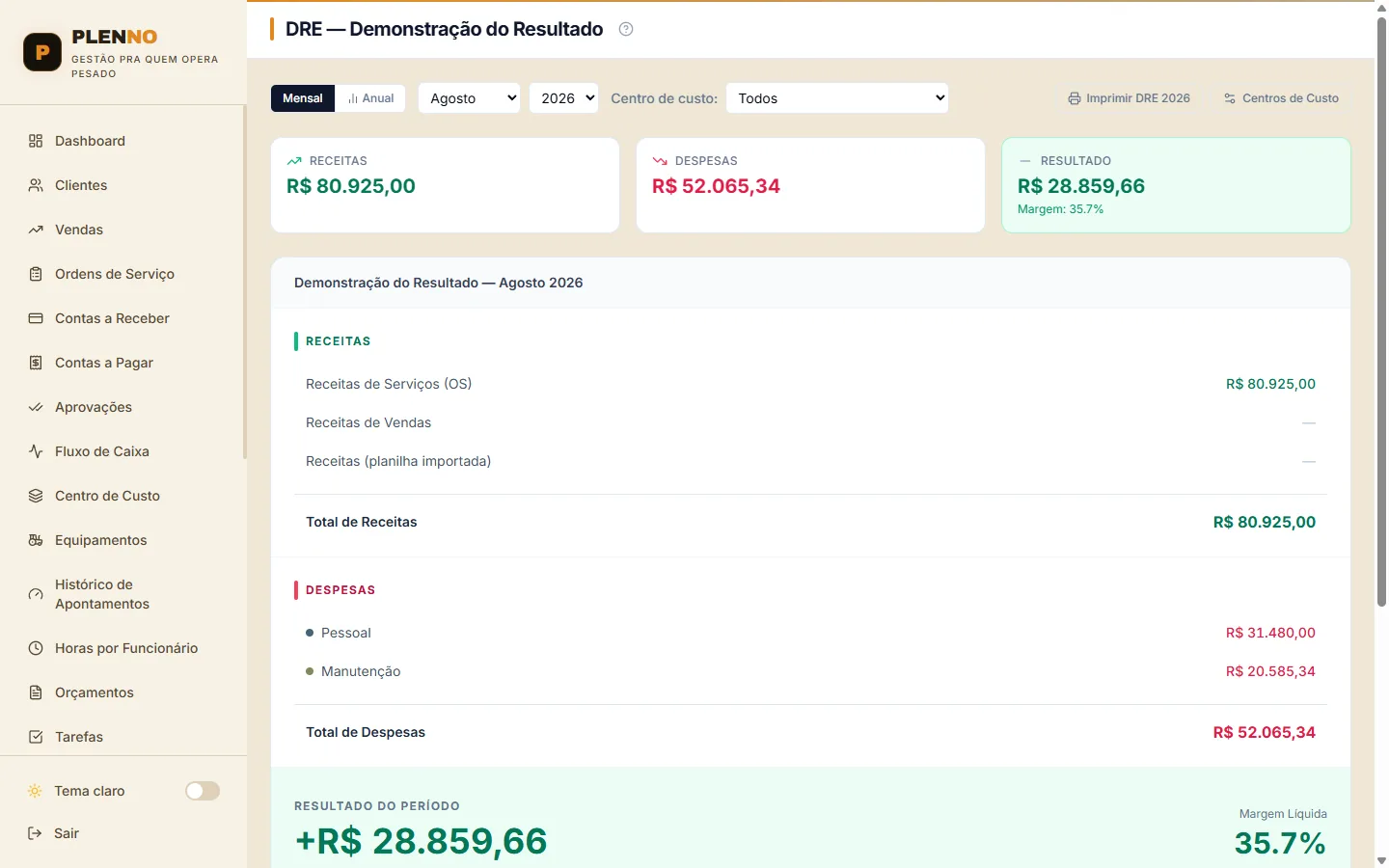Open the month dropdown showing Agosto
This screenshot has width=1389, height=868.
tap(469, 98)
